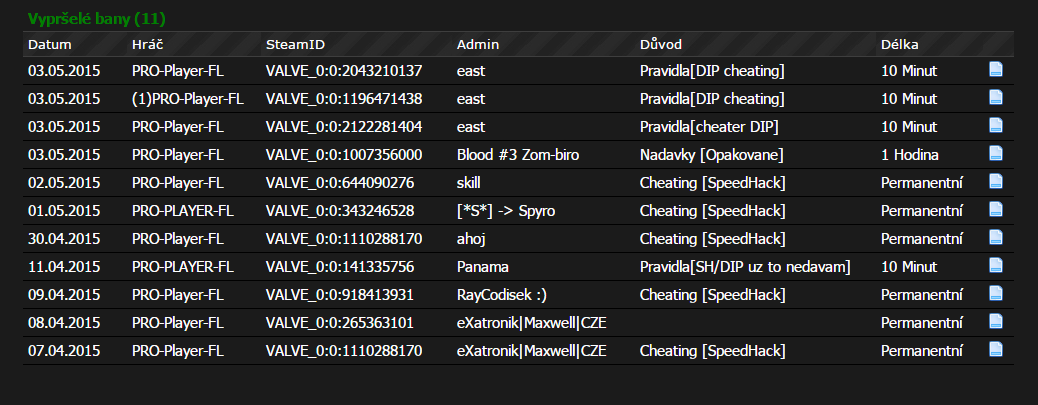This screenshot has height=405, width=1038.
Task: View details icon for skill's ban
Action: click(x=996, y=181)
